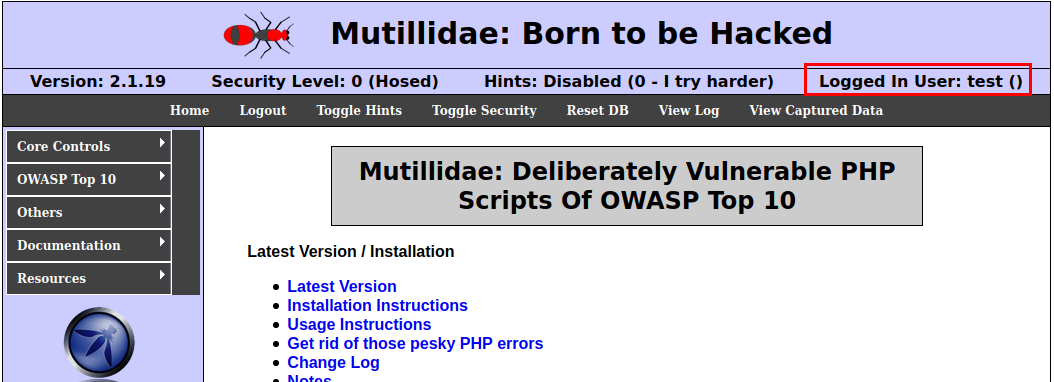Click Logout in the top menu
Viewport: 1054px width, 382px height.
click(263, 110)
